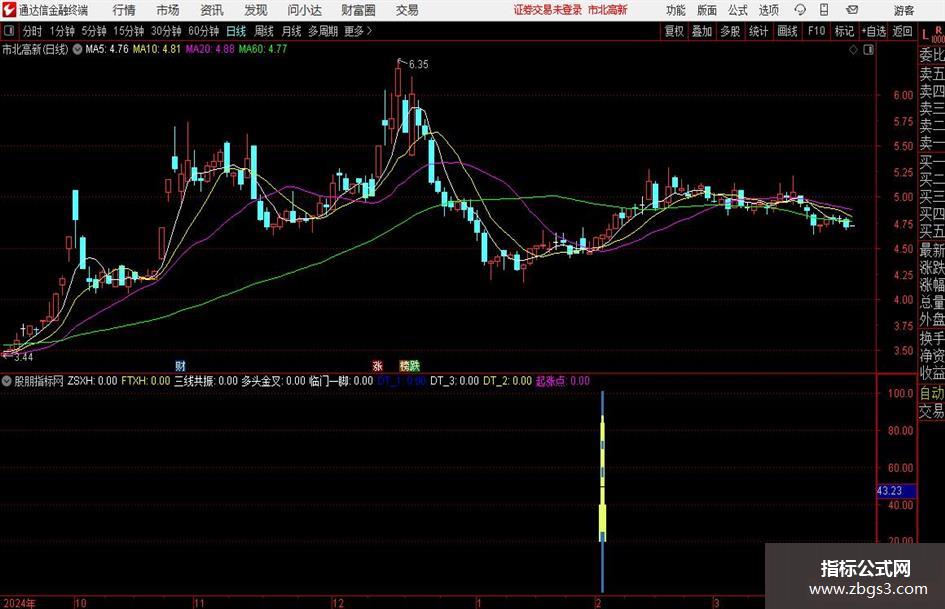This screenshot has height=609, width=945.
Task: Open the mail envelope icon
Action: tap(852, 10)
